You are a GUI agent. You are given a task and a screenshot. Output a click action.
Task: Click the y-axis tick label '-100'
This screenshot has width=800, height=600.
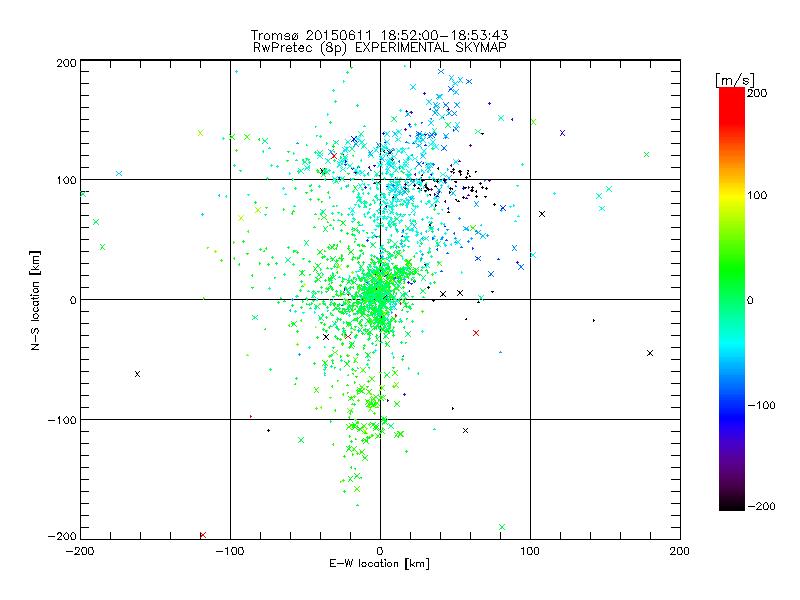coord(62,420)
